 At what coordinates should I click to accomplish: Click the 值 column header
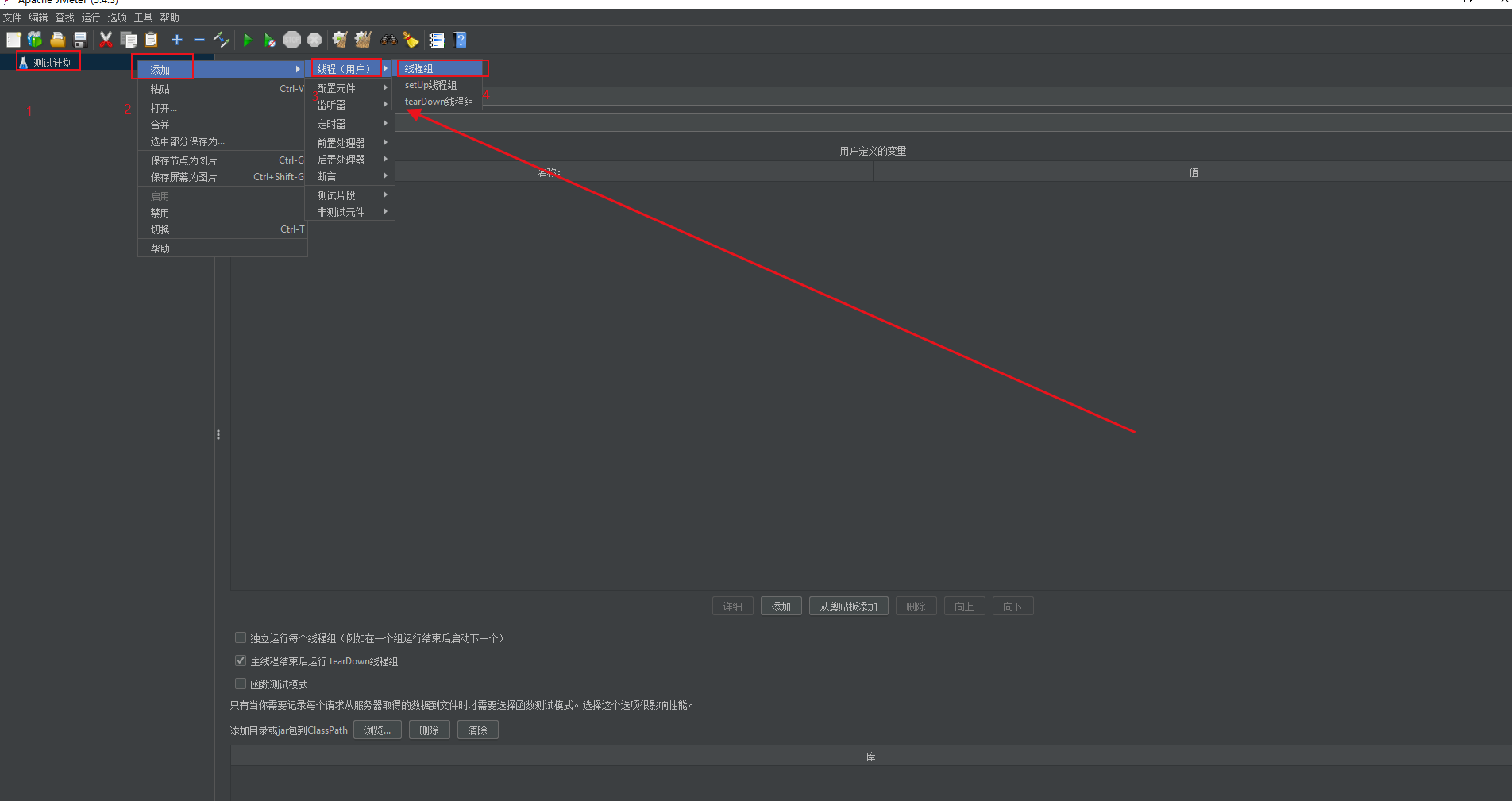[1193, 172]
